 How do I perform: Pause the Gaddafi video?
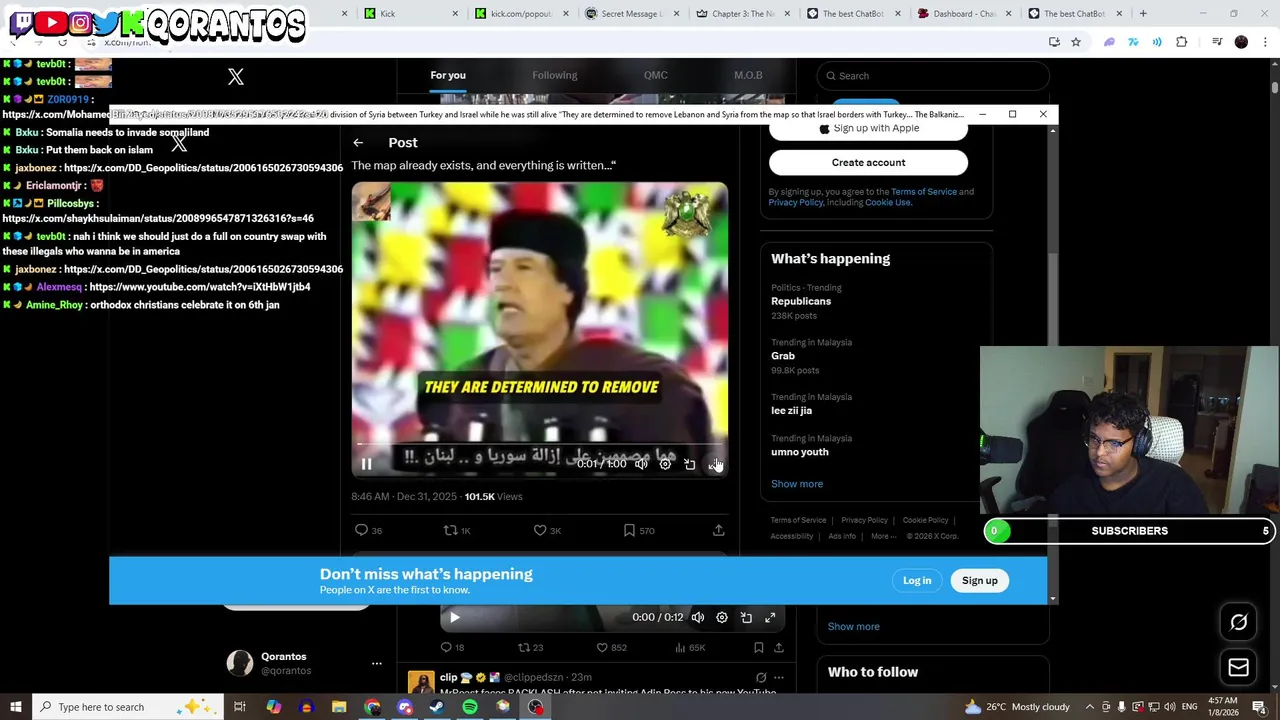(x=366, y=464)
